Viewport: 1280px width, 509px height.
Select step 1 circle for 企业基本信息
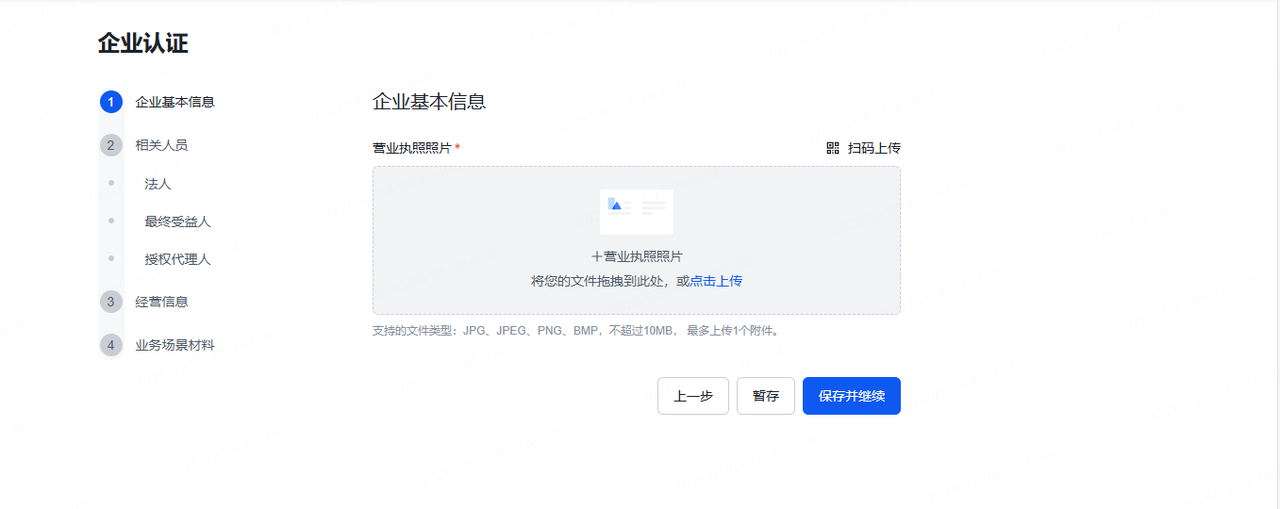point(111,102)
